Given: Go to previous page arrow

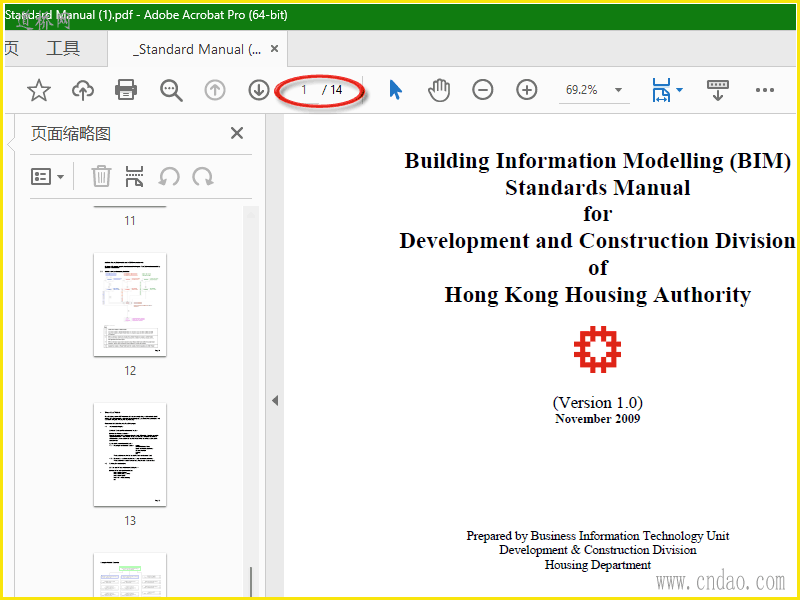Looking at the screenshot, I should point(215,90).
